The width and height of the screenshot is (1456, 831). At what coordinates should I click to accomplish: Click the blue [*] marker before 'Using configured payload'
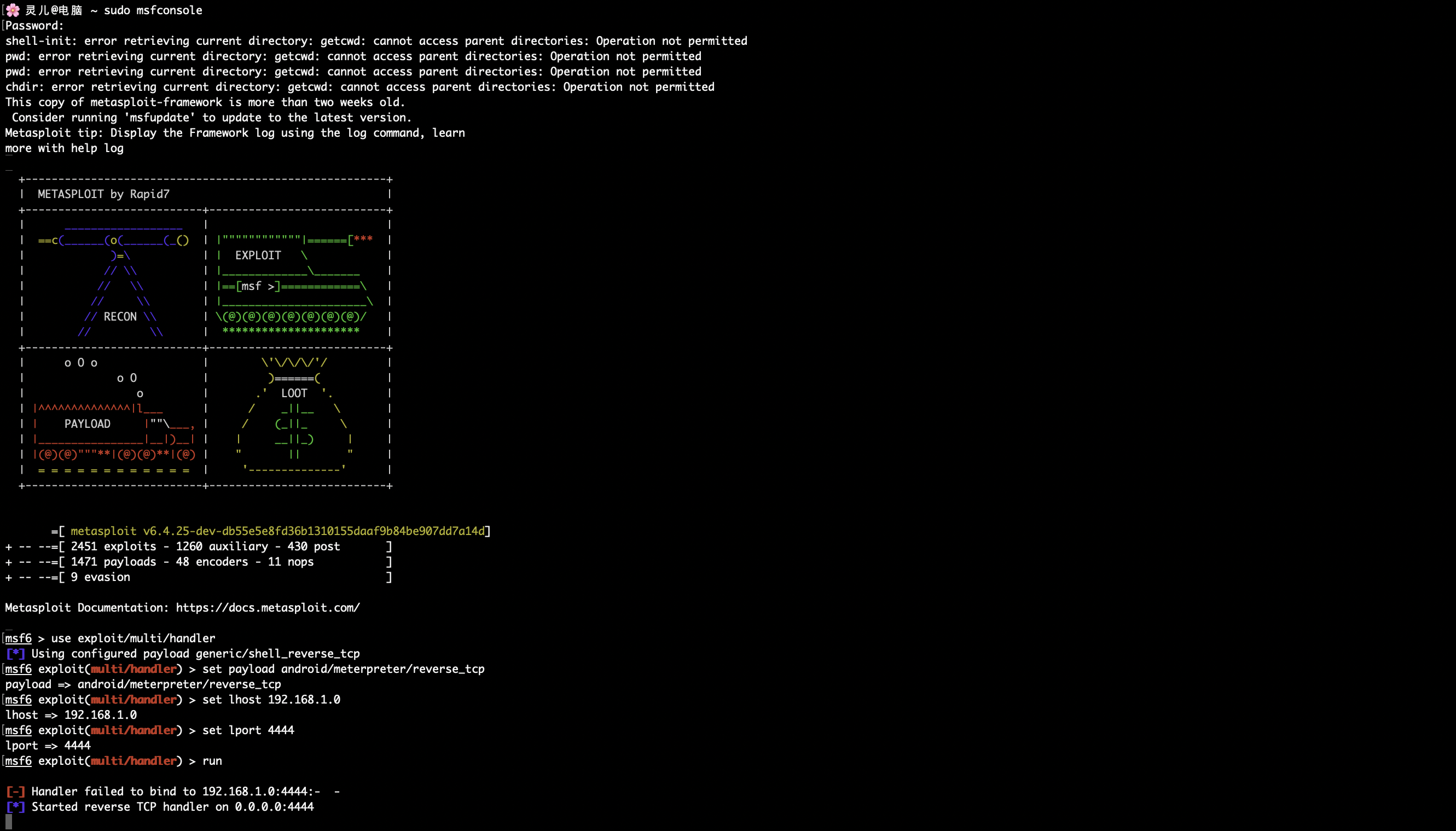[15, 654]
